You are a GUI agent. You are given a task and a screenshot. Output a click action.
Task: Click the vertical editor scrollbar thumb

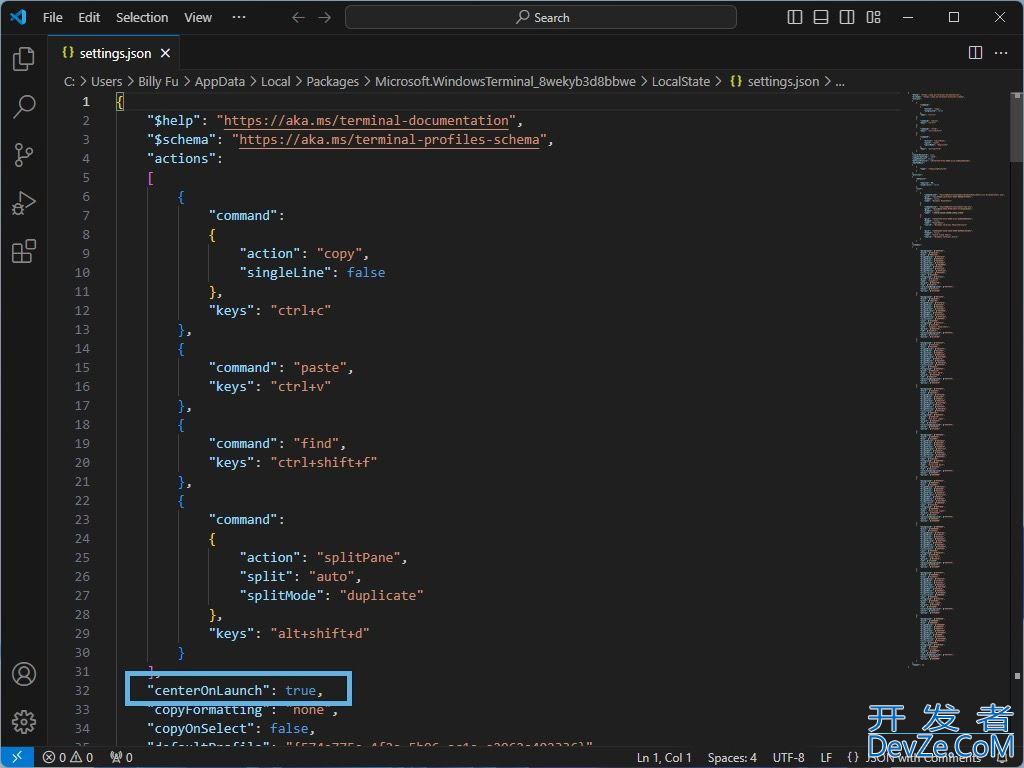(x=1016, y=127)
